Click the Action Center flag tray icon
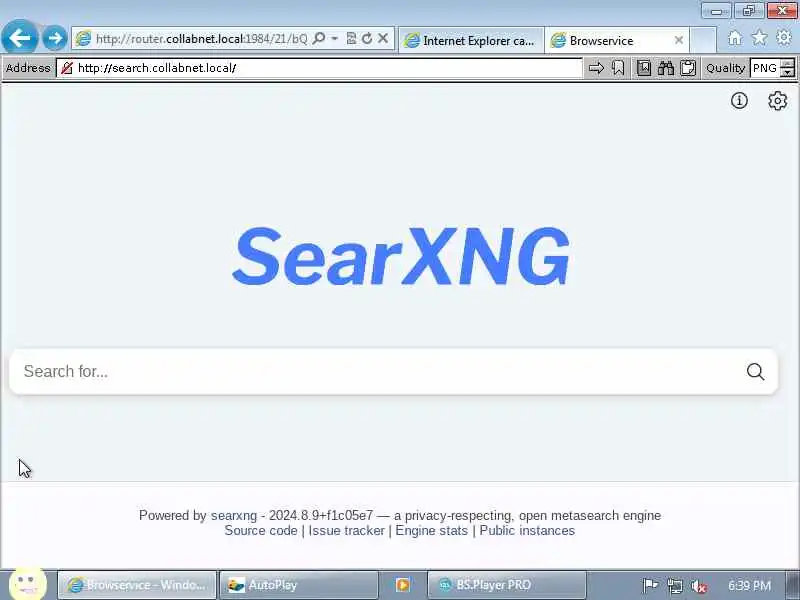The height and width of the screenshot is (600, 800). coord(649,585)
